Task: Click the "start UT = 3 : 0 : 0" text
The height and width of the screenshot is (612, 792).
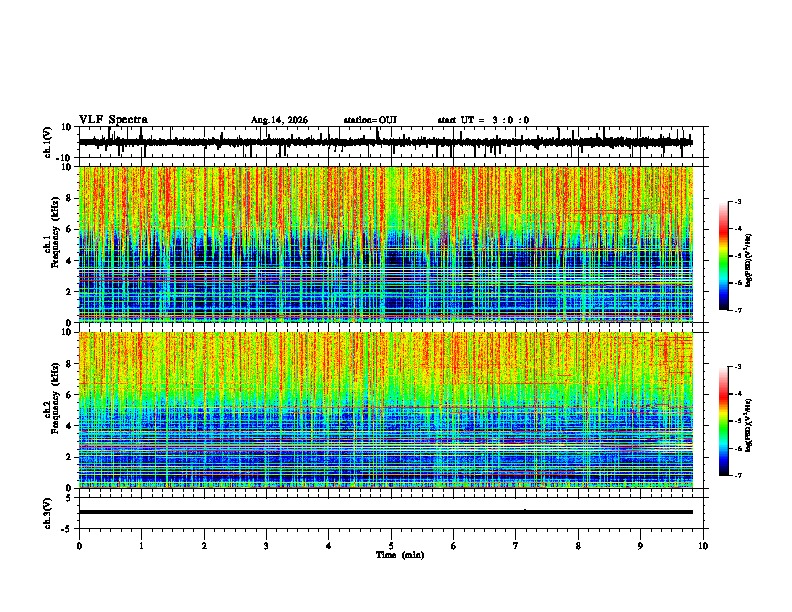Action: (483, 120)
